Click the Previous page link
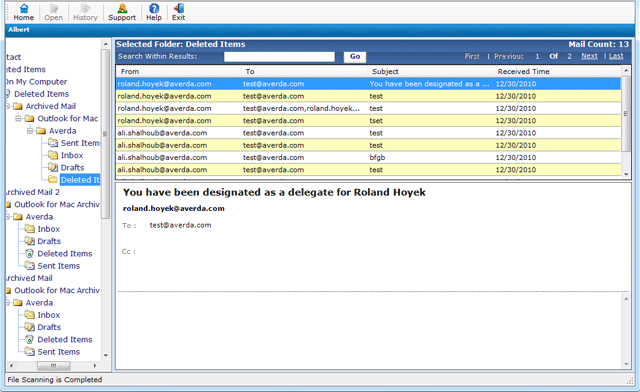The width and height of the screenshot is (640, 392). pyautogui.click(x=509, y=56)
